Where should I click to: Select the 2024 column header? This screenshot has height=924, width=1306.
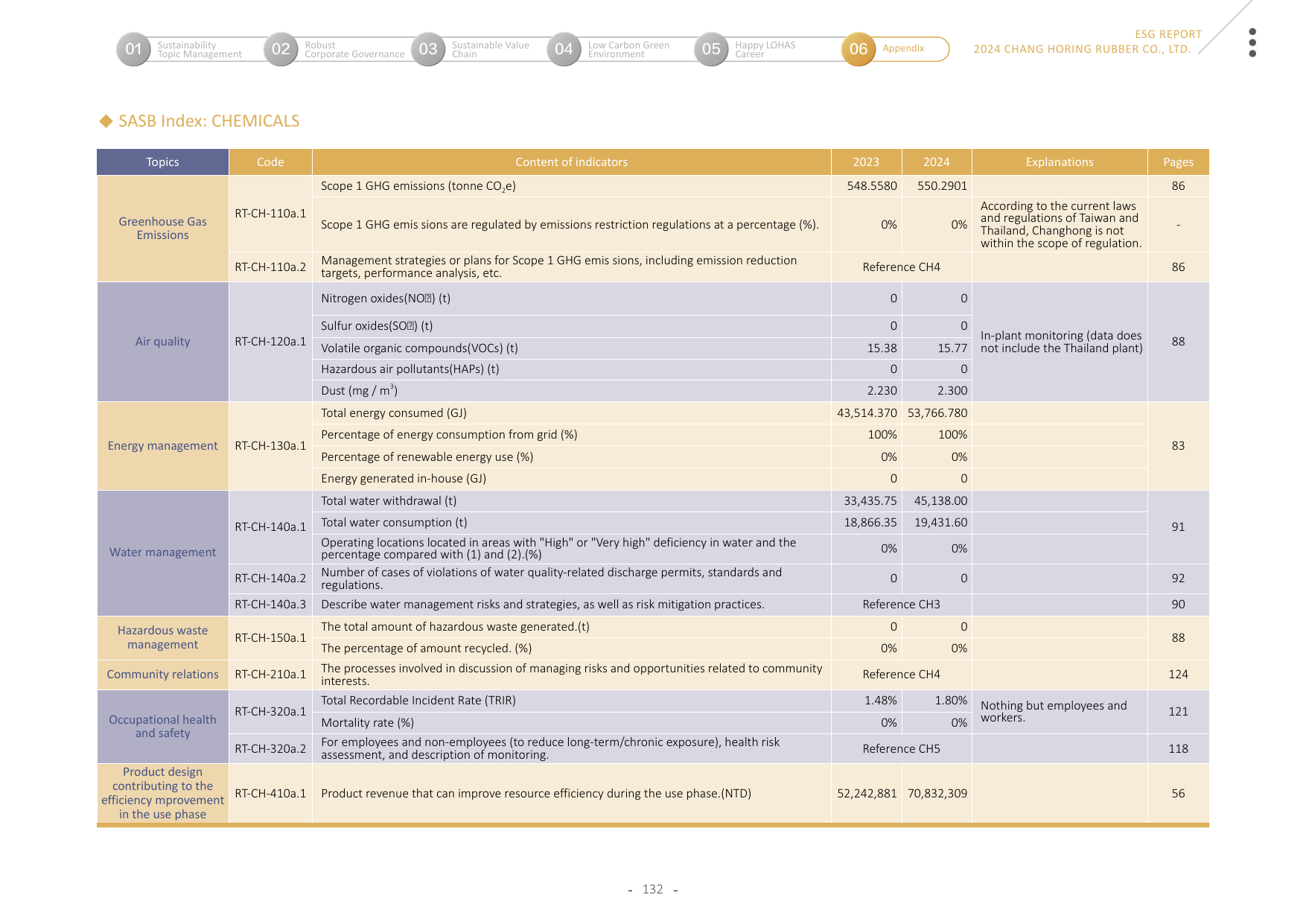[x=937, y=162]
